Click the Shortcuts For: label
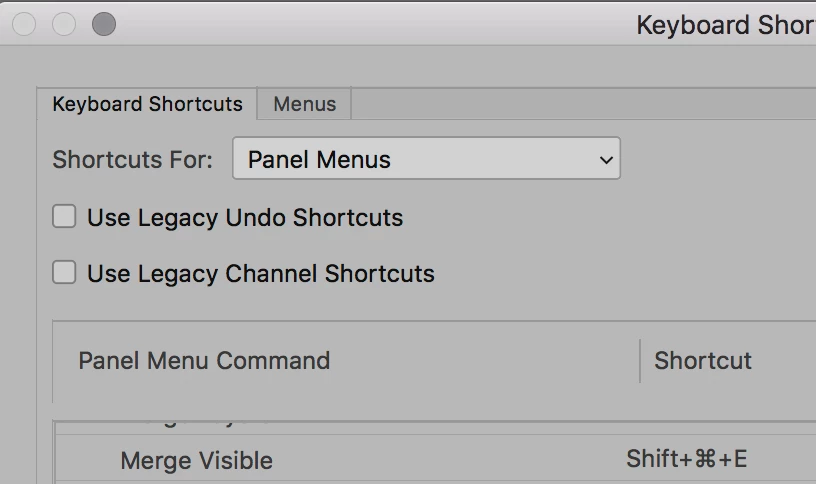This screenshot has height=484, width=816. pyautogui.click(x=132, y=160)
